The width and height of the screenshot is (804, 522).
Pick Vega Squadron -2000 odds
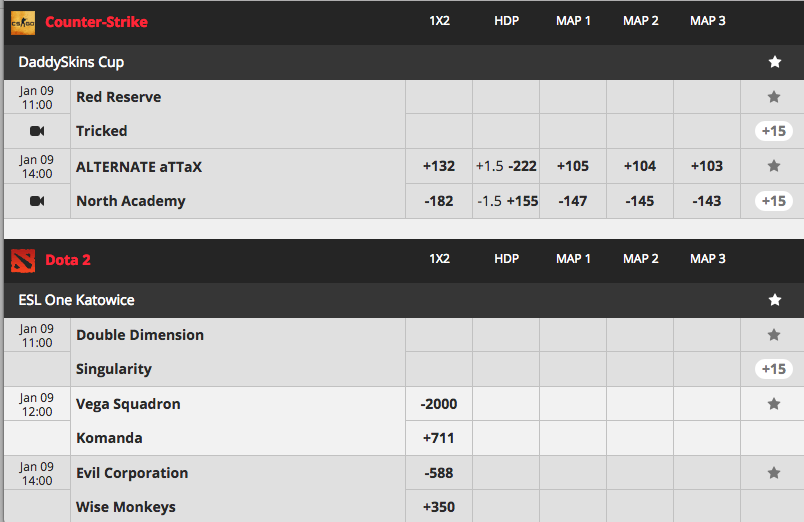pos(439,404)
